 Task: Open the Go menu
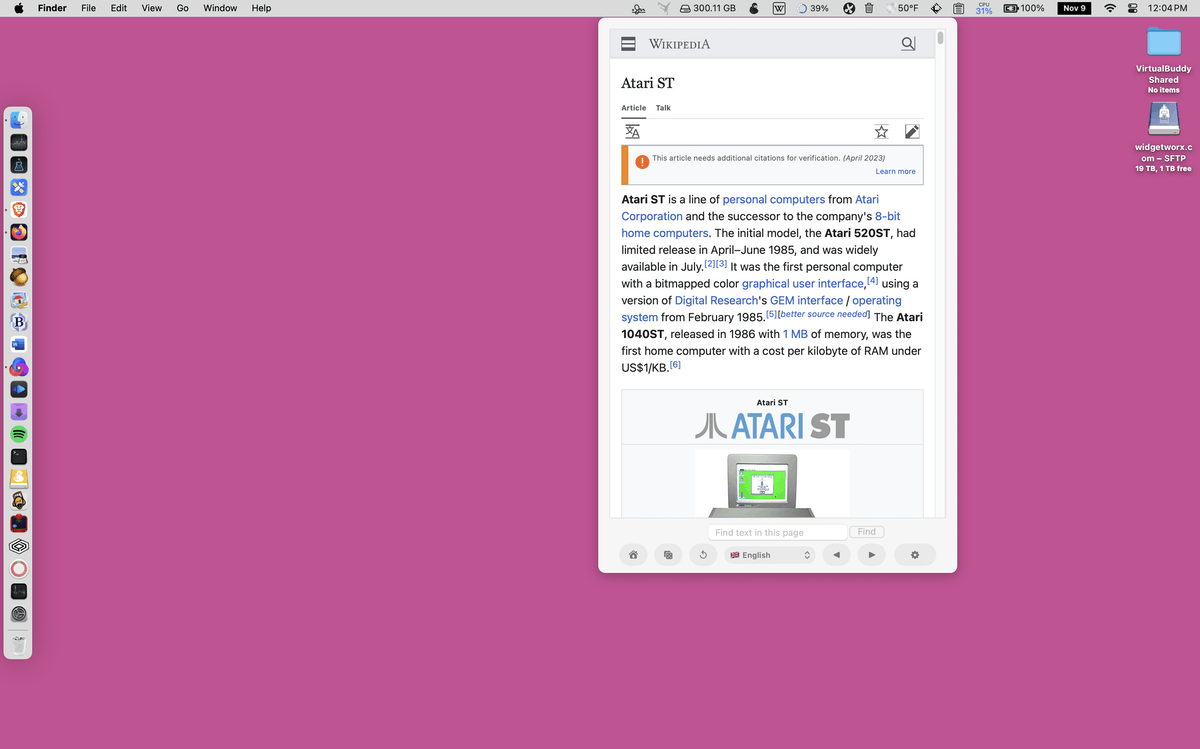click(x=182, y=8)
